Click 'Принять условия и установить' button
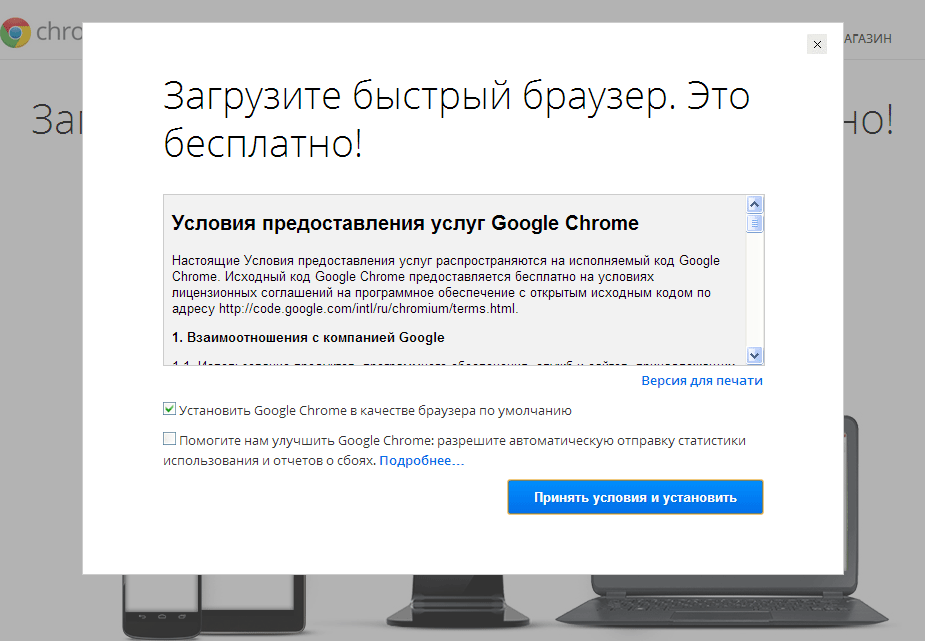The width and height of the screenshot is (925, 641). pyautogui.click(x=635, y=497)
